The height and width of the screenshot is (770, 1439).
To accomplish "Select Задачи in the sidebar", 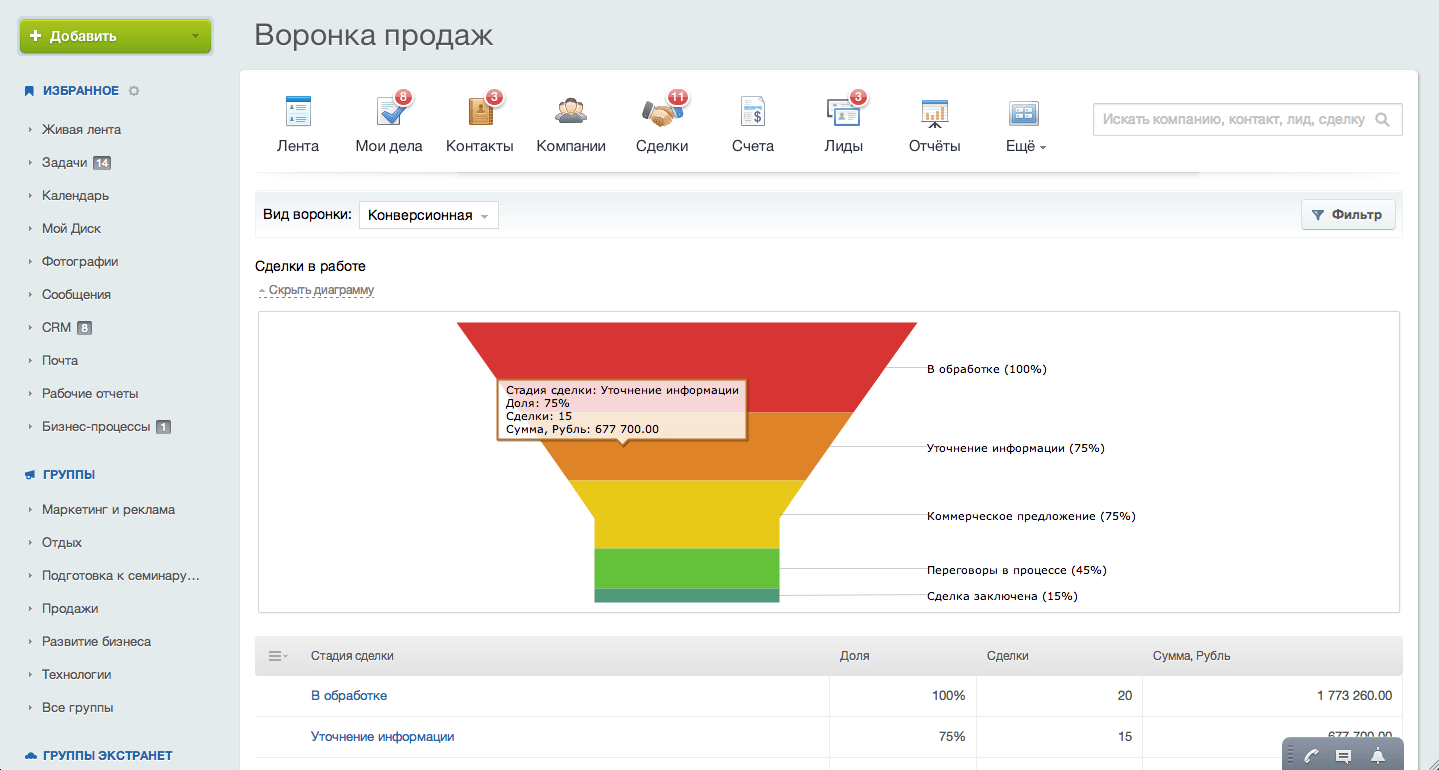I will 63,162.
